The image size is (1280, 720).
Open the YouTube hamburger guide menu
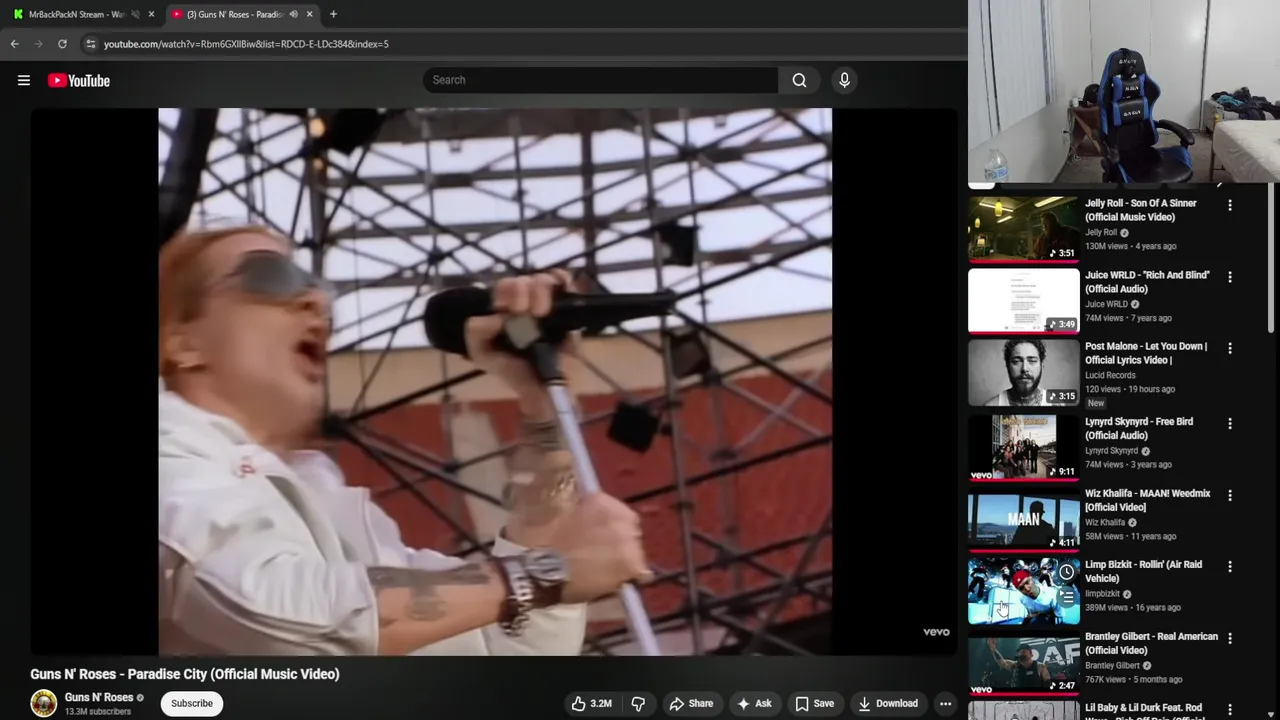(x=24, y=81)
